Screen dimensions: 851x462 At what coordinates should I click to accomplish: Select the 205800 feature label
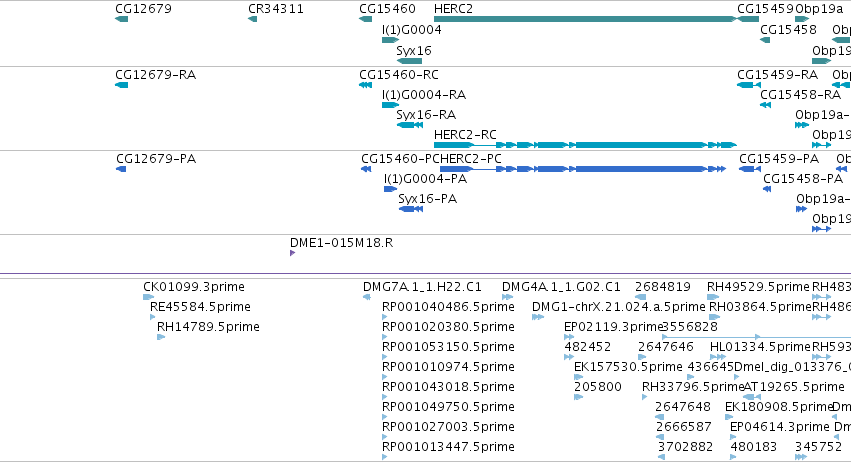click(x=598, y=388)
